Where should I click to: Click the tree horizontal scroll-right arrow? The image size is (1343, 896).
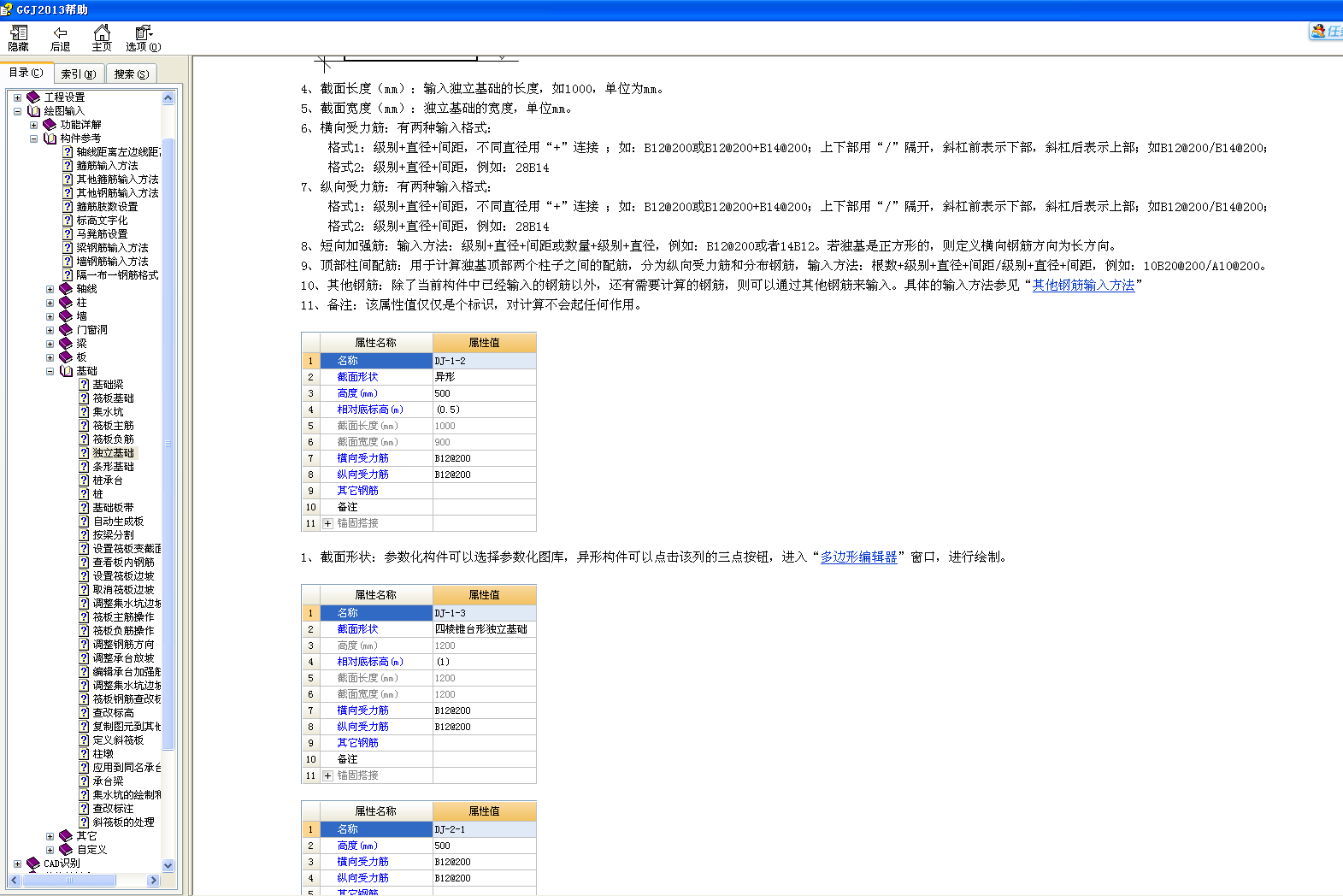pos(153,881)
